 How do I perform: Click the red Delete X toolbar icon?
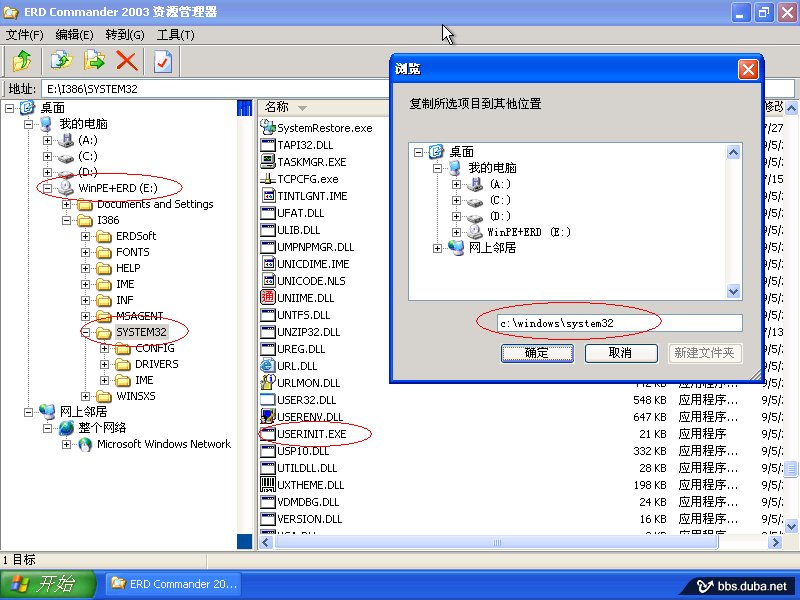[x=126, y=59]
